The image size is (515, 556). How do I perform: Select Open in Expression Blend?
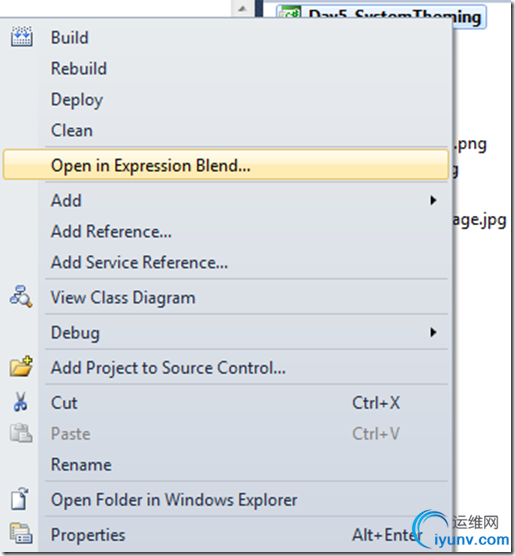pos(226,165)
